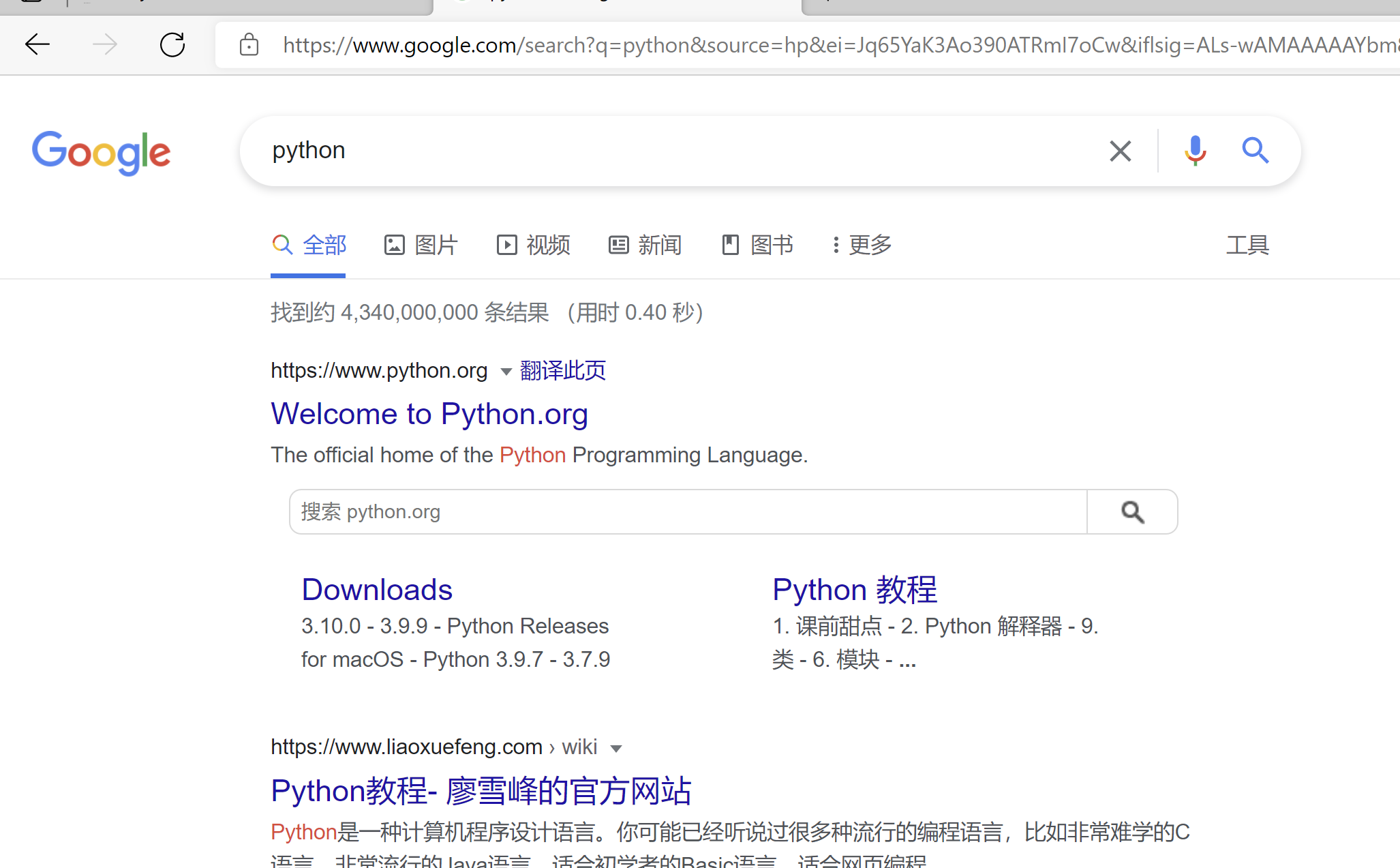Switch to the 视频 (Videos) tab
The image size is (1400, 868).
click(533, 245)
